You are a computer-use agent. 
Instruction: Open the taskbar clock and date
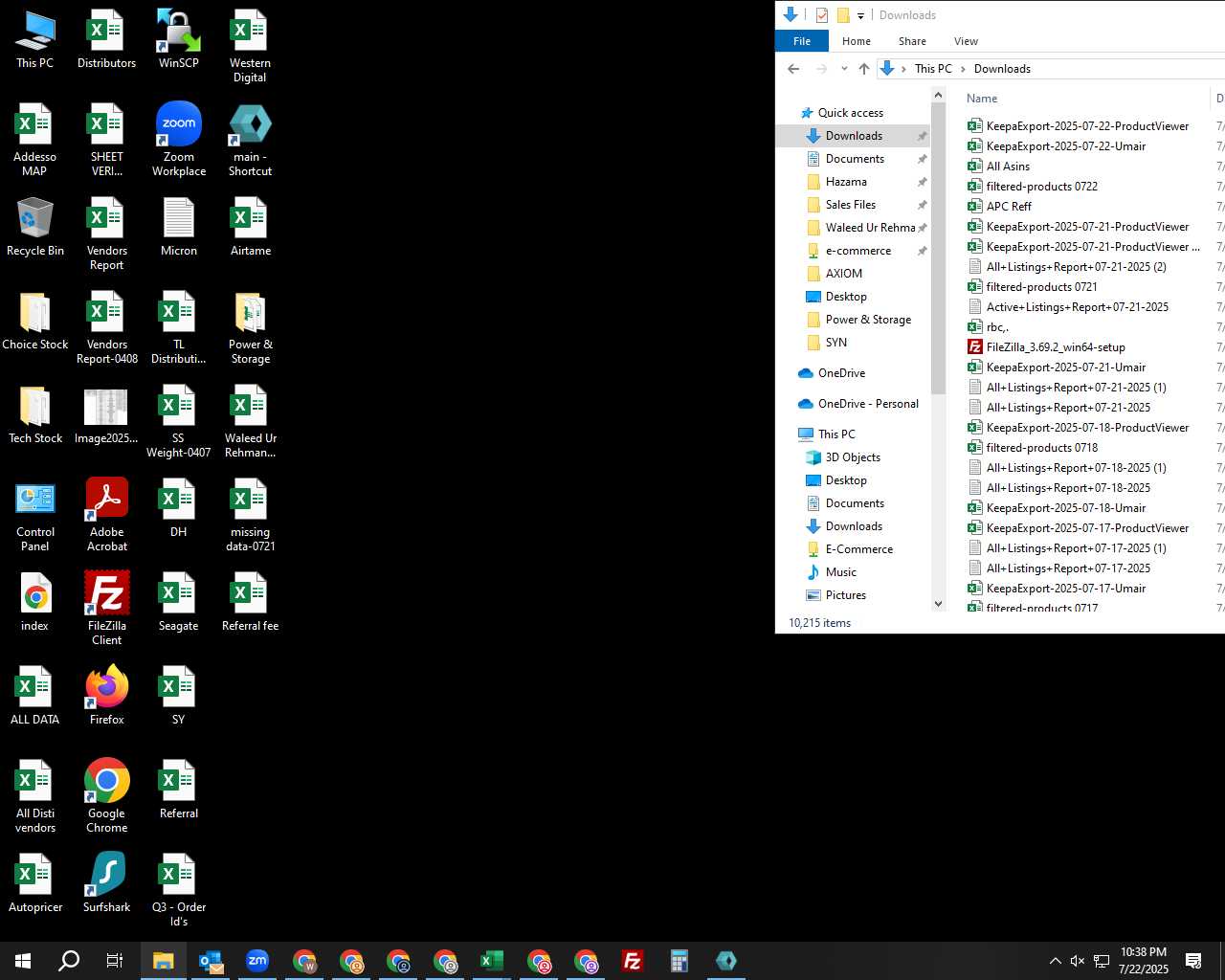tap(1144, 961)
